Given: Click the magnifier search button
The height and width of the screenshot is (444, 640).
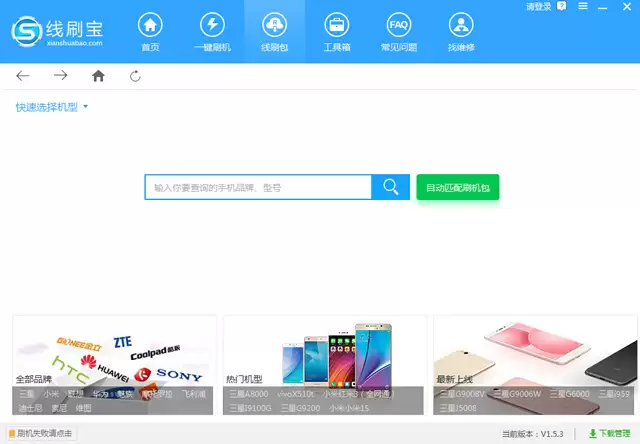Looking at the screenshot, I should [391, 187].
